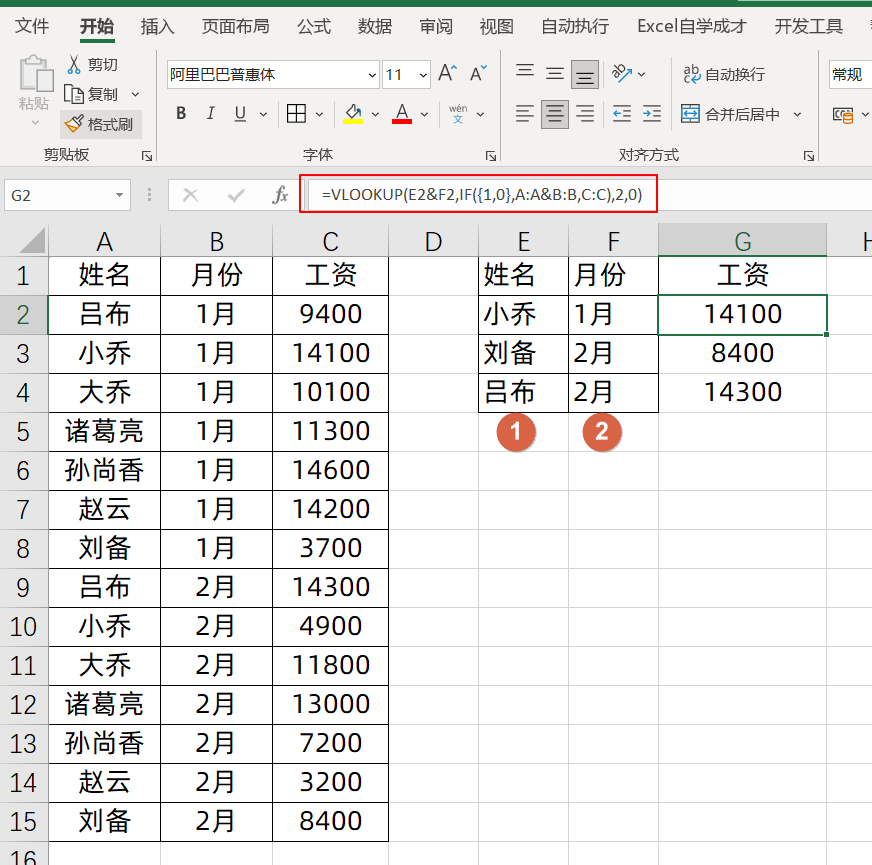Align text to top of cell
The image size is (872, 865).
[524, 73]
